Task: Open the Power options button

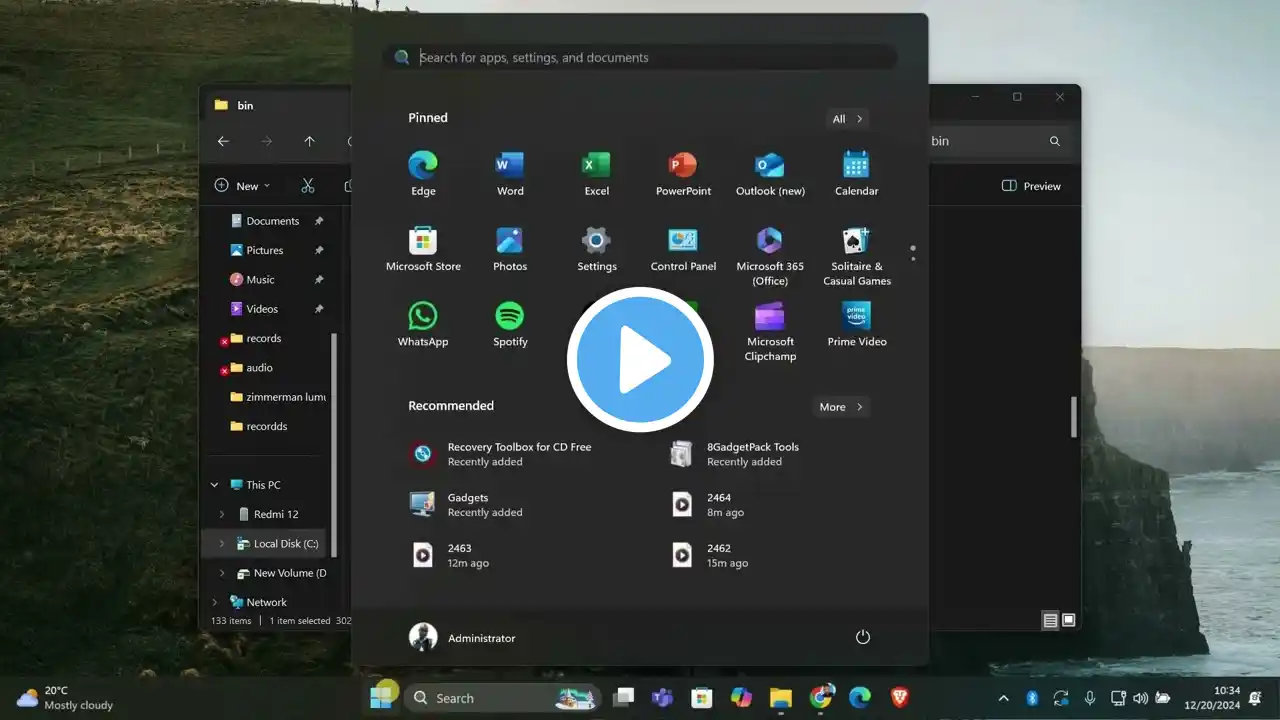Action: (x=863, y=638)
